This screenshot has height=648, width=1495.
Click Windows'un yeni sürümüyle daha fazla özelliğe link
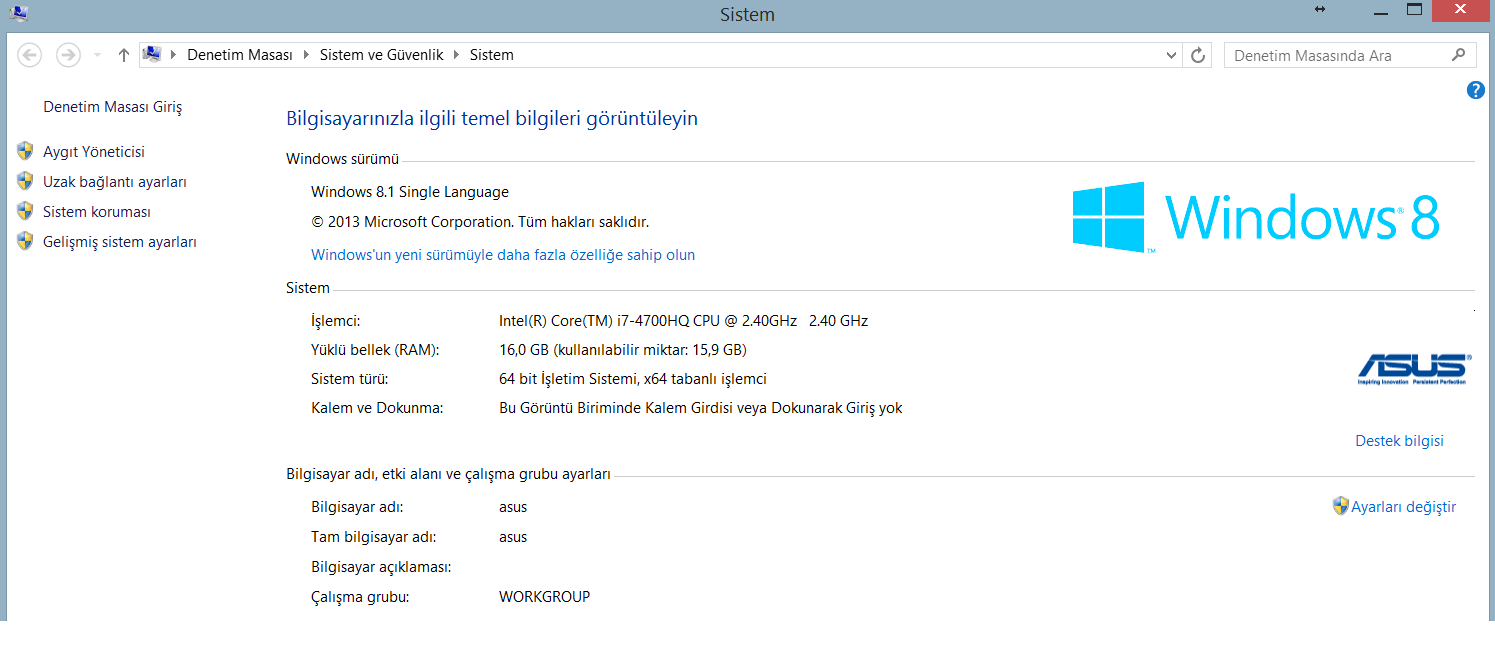[503, 255]
